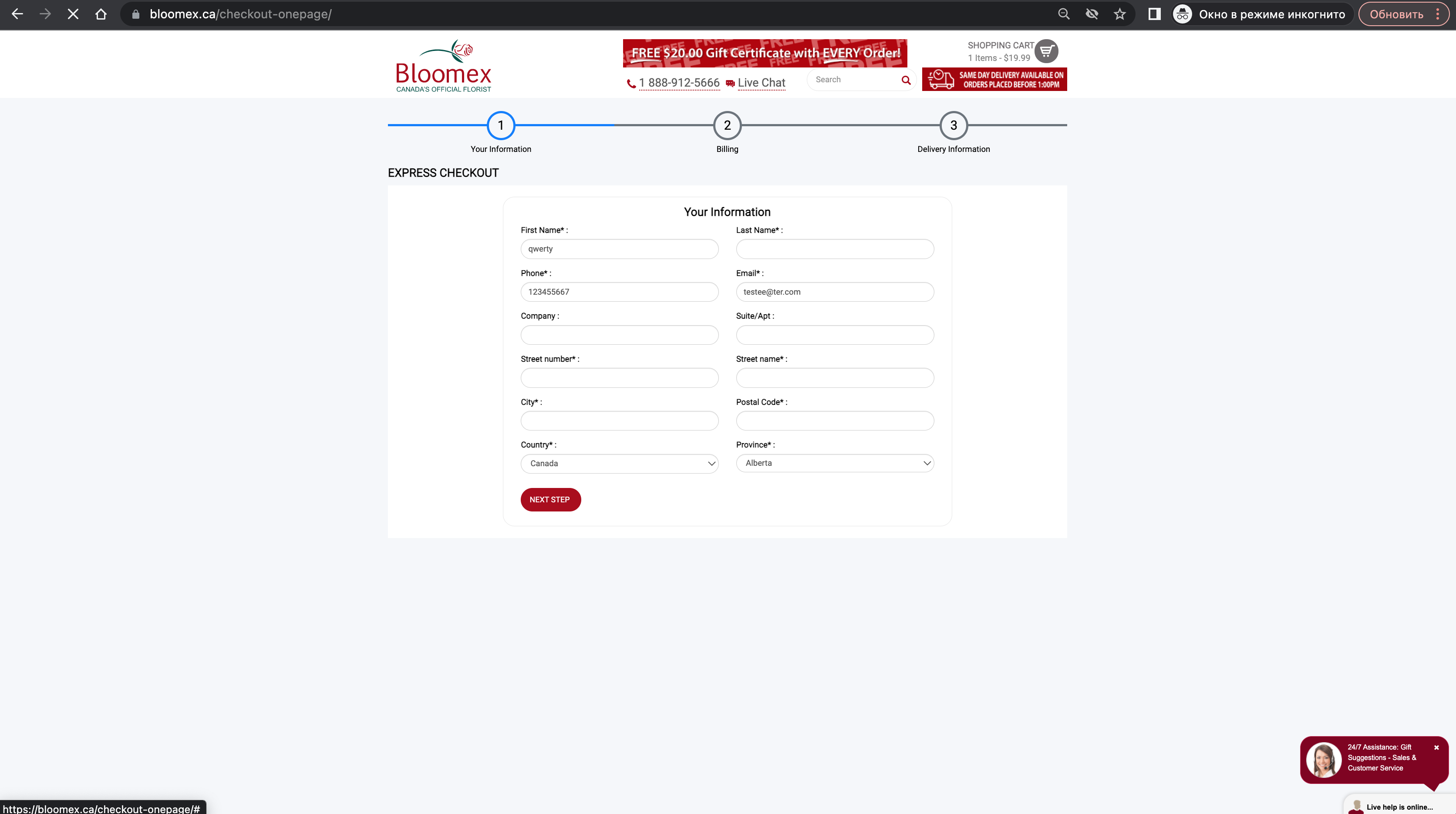Click the Phone field
The height and width of the screenshot is (814, 1456).
(x=620, y=292)
